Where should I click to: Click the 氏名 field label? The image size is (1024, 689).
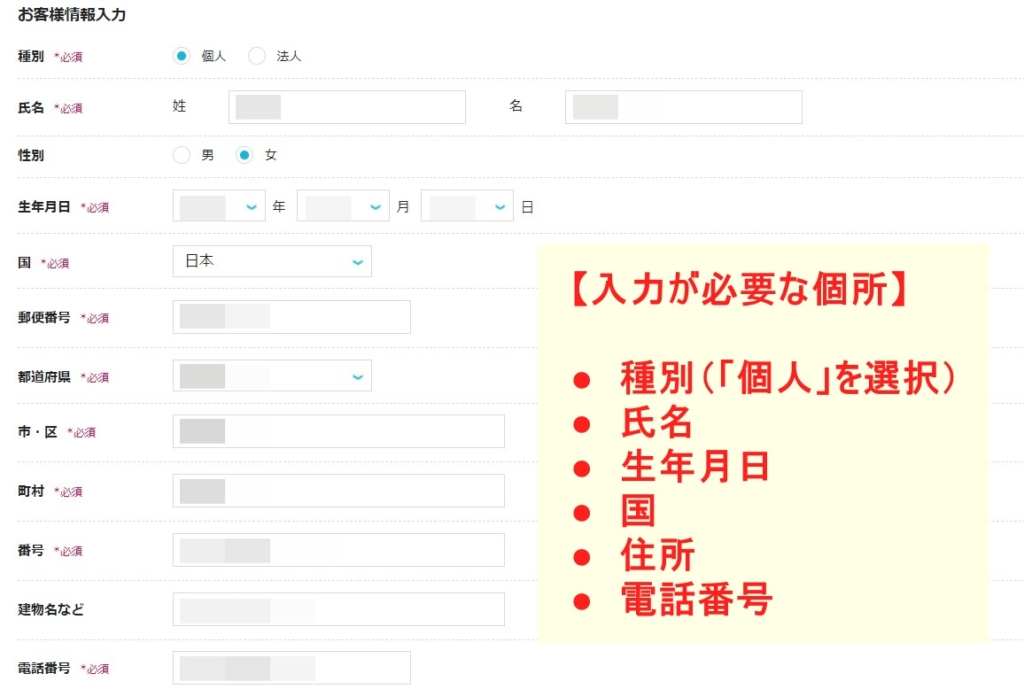point(31,108)
